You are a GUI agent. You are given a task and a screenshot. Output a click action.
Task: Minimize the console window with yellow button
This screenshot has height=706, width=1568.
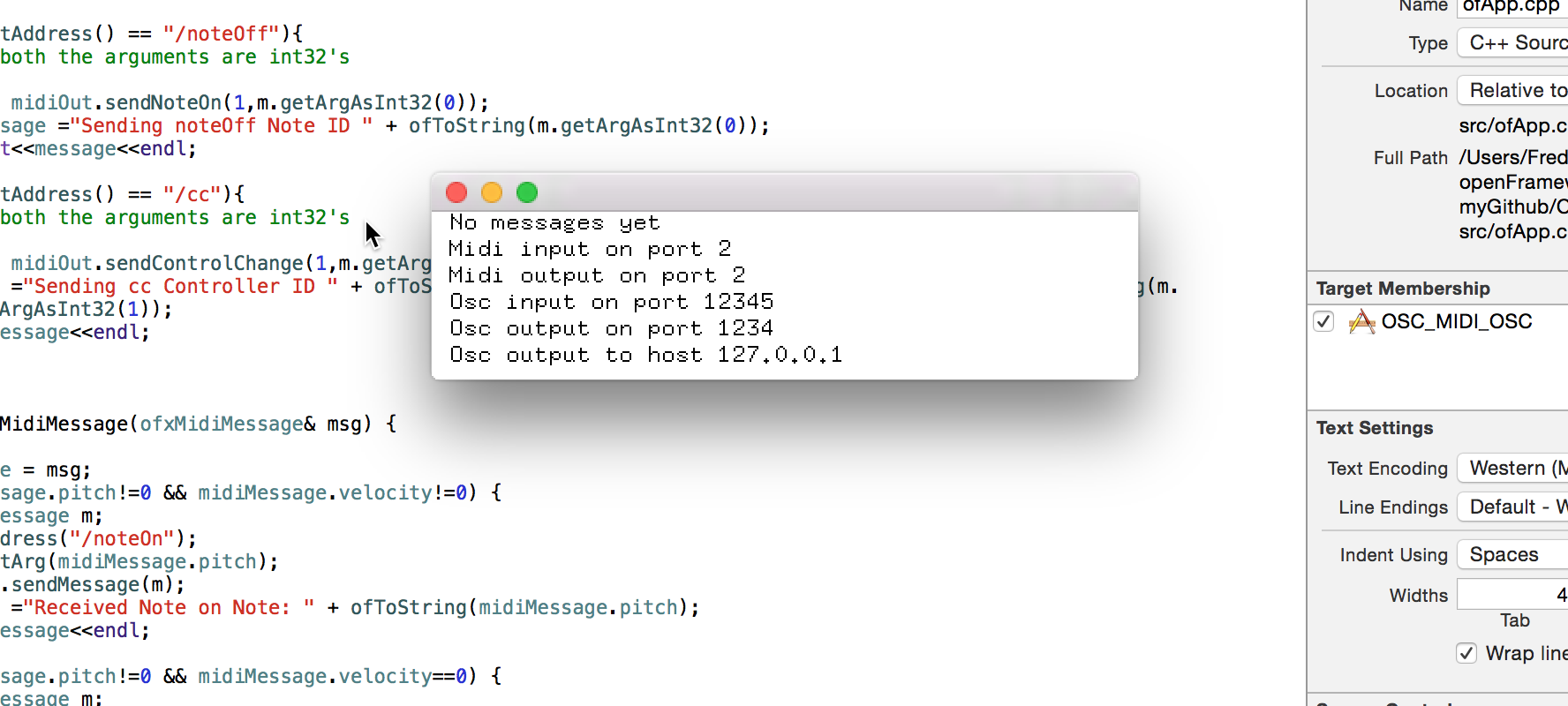[x=492, y=192]
